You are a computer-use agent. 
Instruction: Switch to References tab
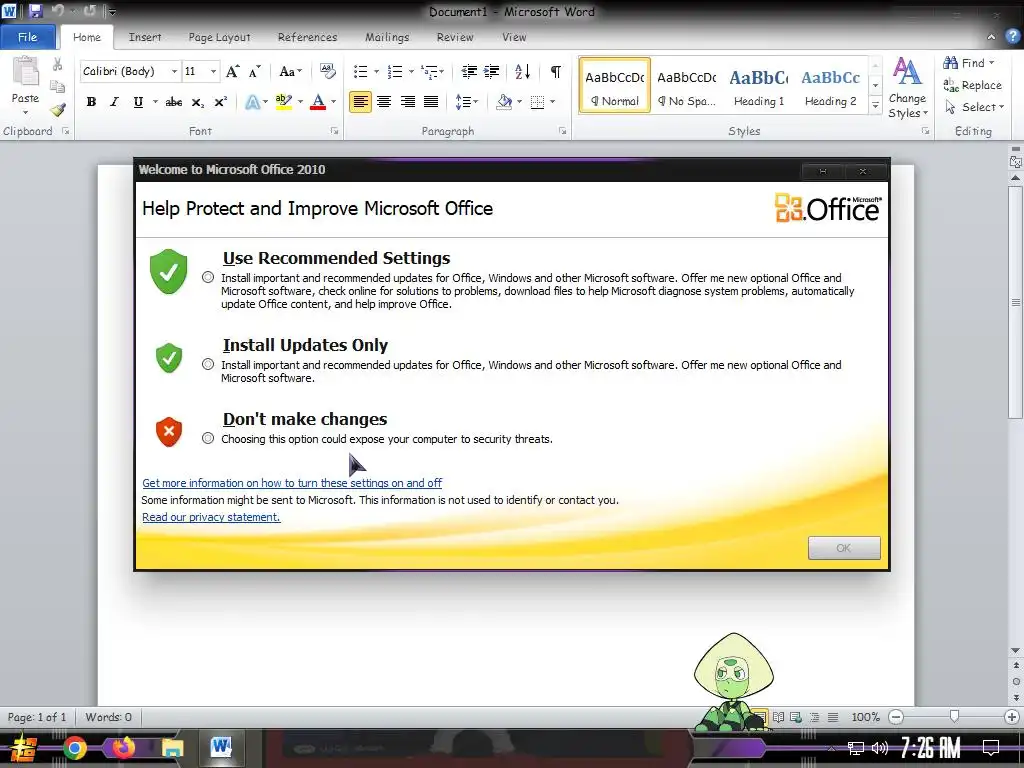coord(308,37)
